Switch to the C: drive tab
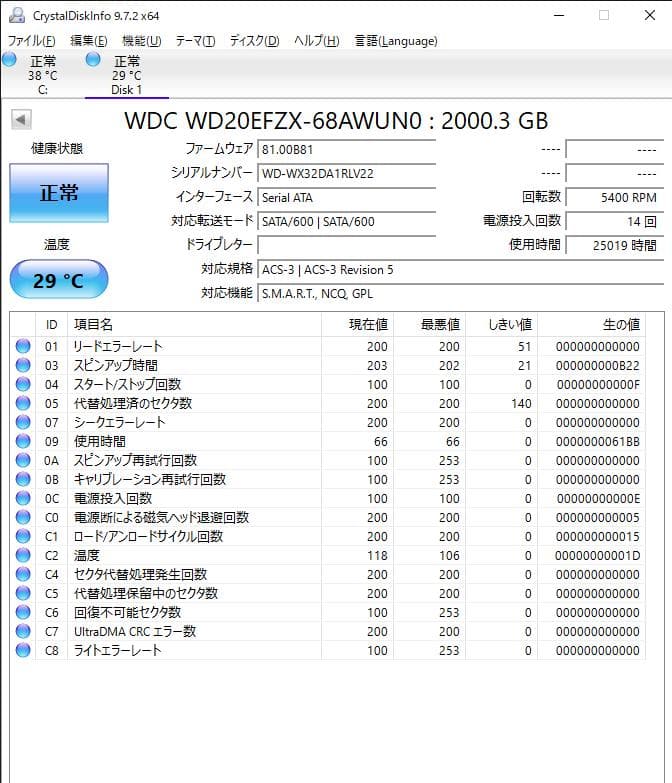 coord(42,75)
